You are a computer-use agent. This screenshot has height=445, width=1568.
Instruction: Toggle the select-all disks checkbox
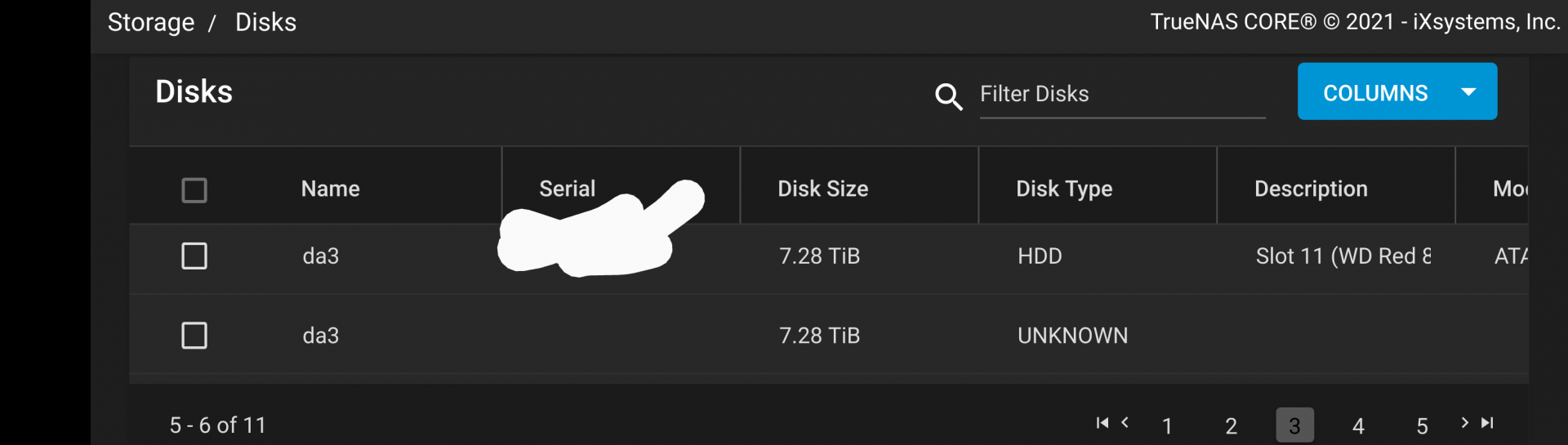(x=194, y=190)
